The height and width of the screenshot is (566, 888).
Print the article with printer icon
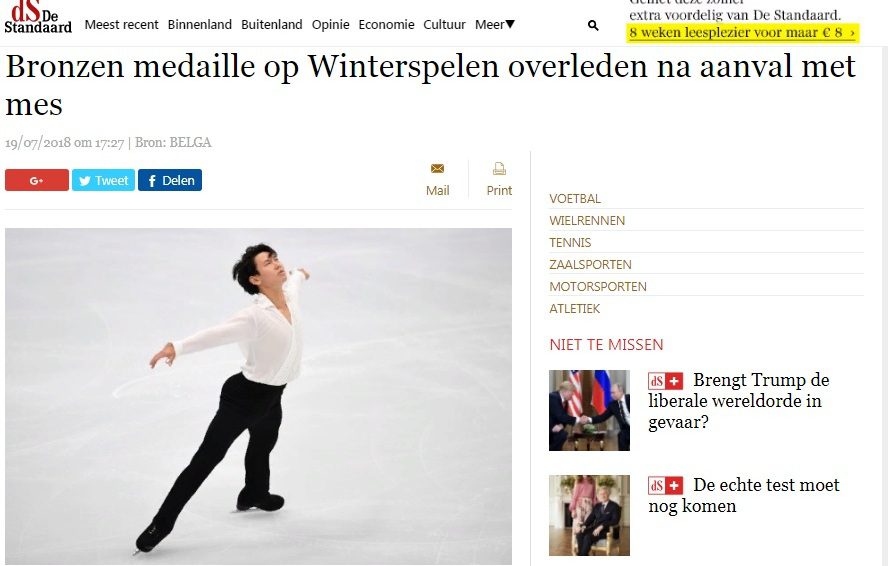point(499,168)
